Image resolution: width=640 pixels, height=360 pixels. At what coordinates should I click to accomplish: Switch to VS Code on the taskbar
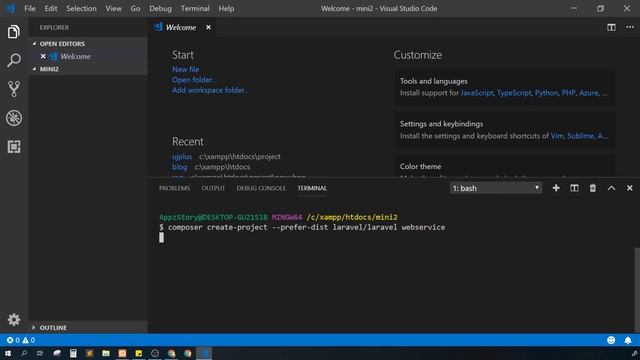pyautogui.click(x=204, y=353)
